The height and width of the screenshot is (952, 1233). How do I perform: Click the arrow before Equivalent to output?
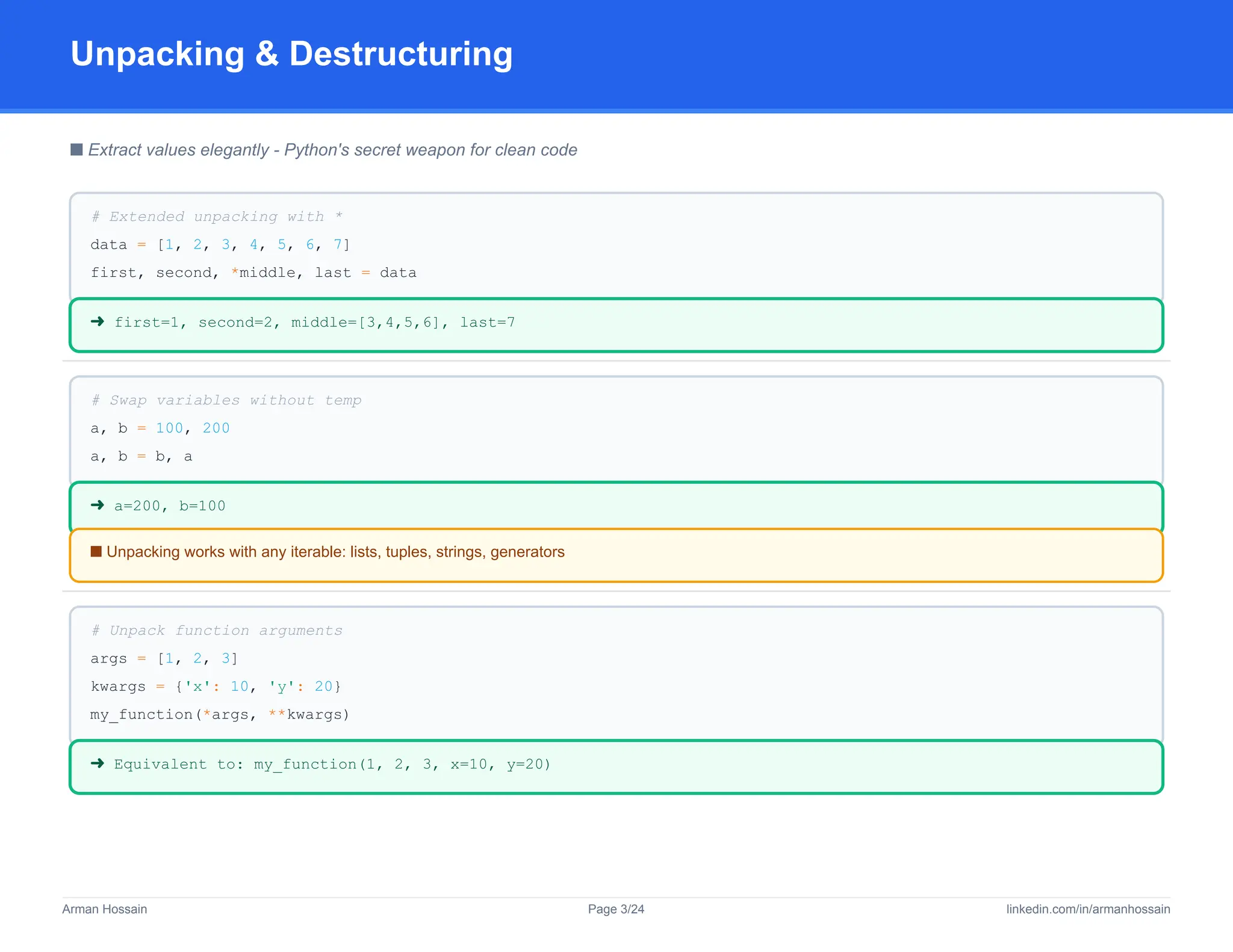97,764
